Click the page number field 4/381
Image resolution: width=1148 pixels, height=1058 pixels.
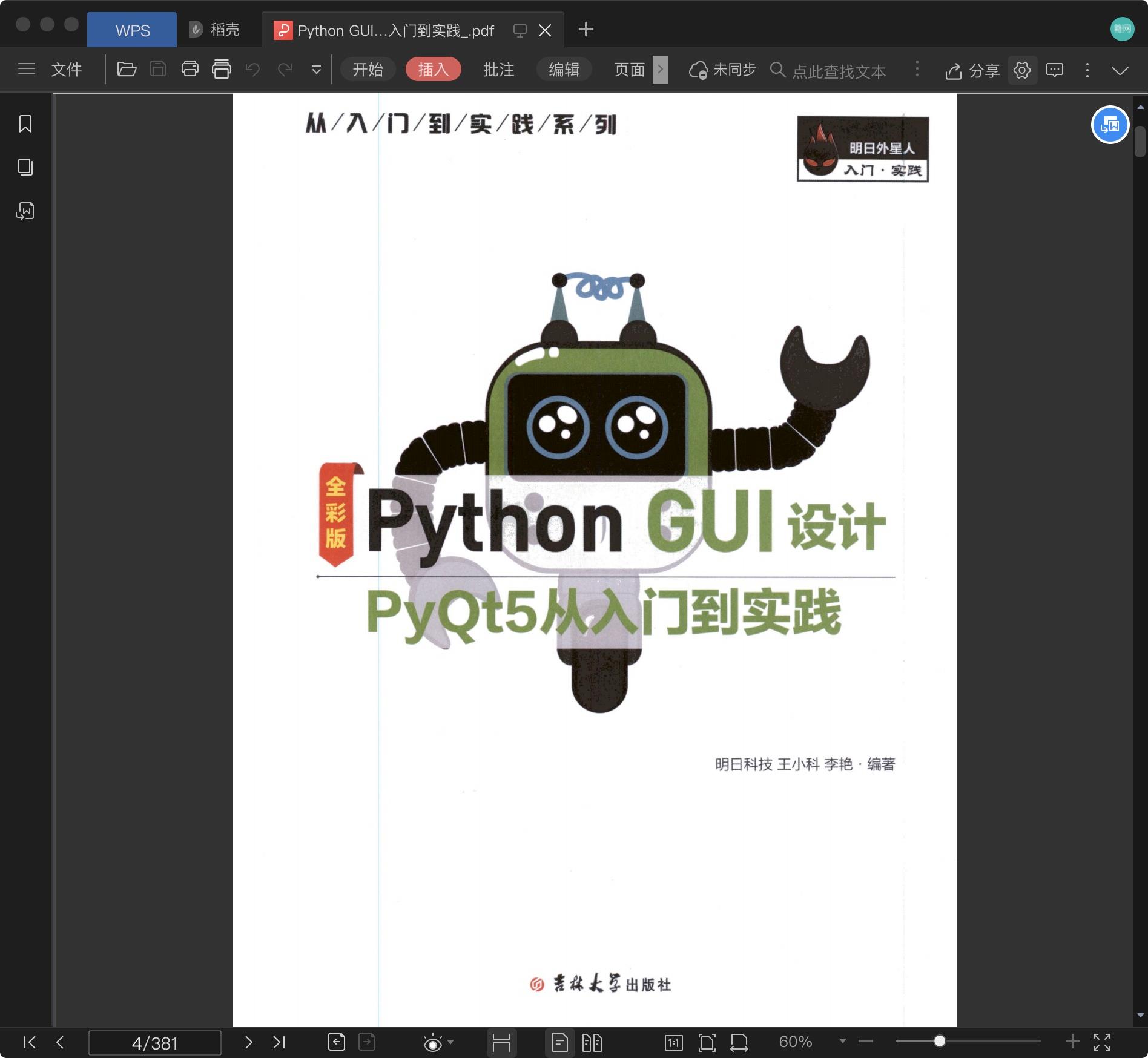(155, 1043)
